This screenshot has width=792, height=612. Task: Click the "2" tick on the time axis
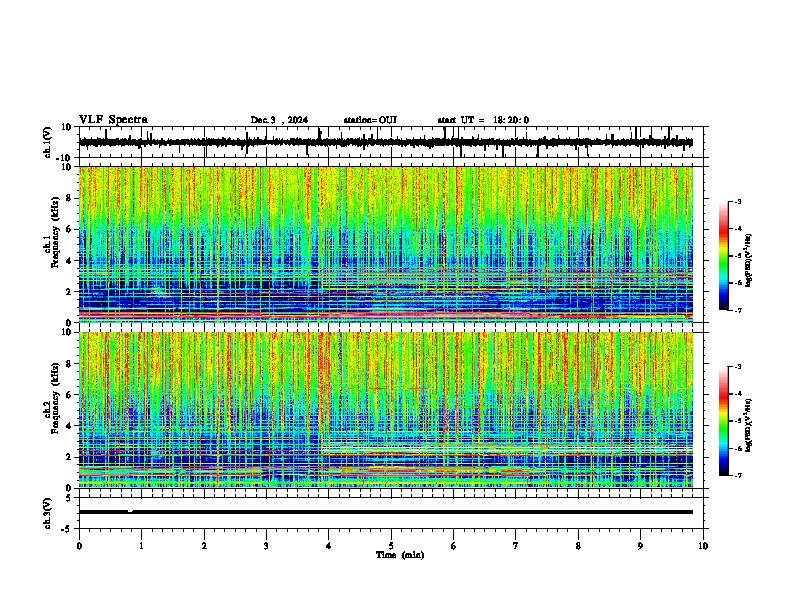tap(204, 546)
